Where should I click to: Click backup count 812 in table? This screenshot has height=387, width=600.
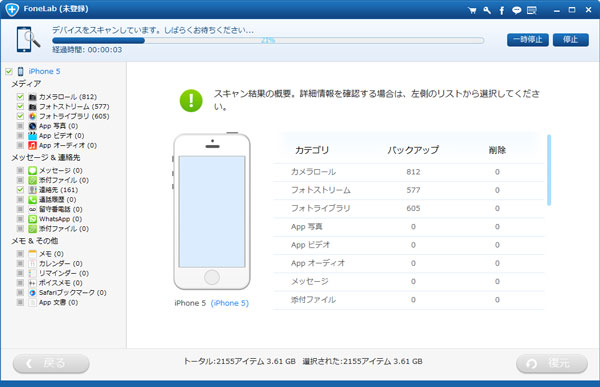(413, 172)
